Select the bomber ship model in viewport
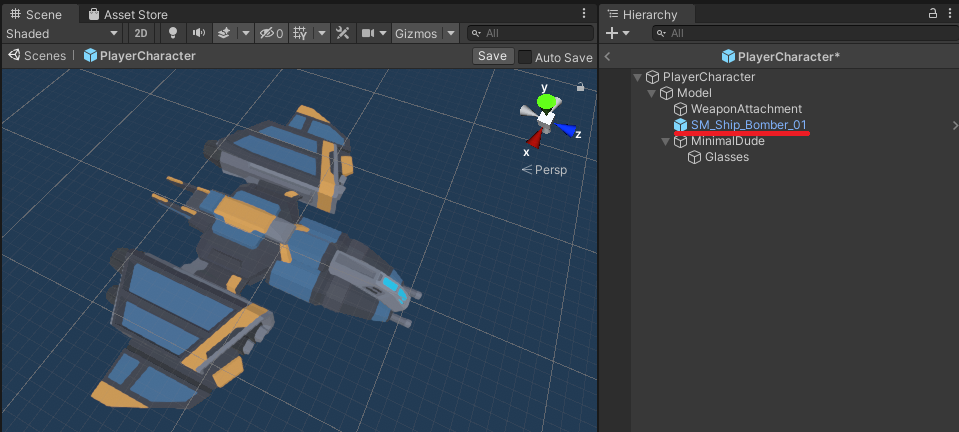The height and width of the screenshot is (432, 959). pyautogui.click(x=257, y=257)
